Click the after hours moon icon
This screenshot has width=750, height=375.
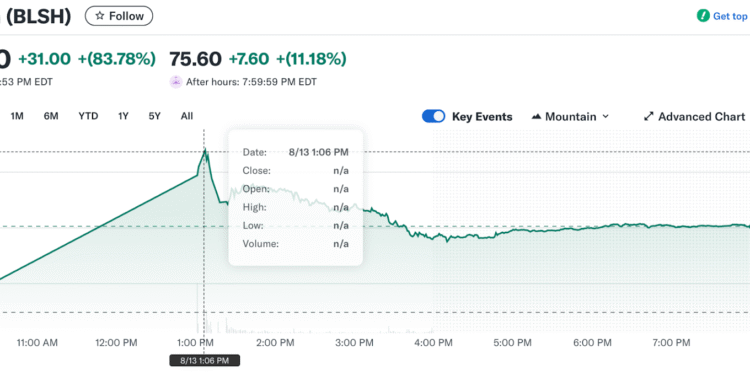[x=176, y=82]
